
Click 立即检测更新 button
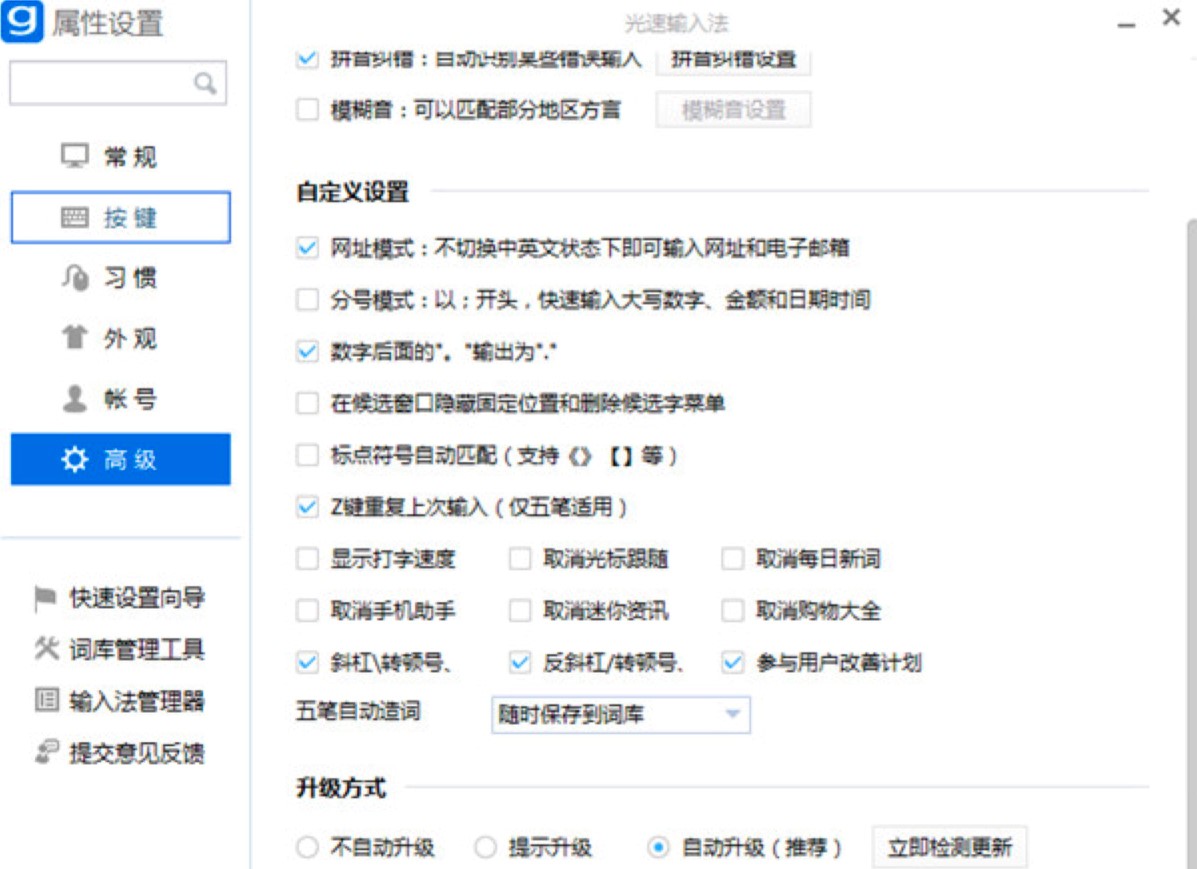click(950, 847)
